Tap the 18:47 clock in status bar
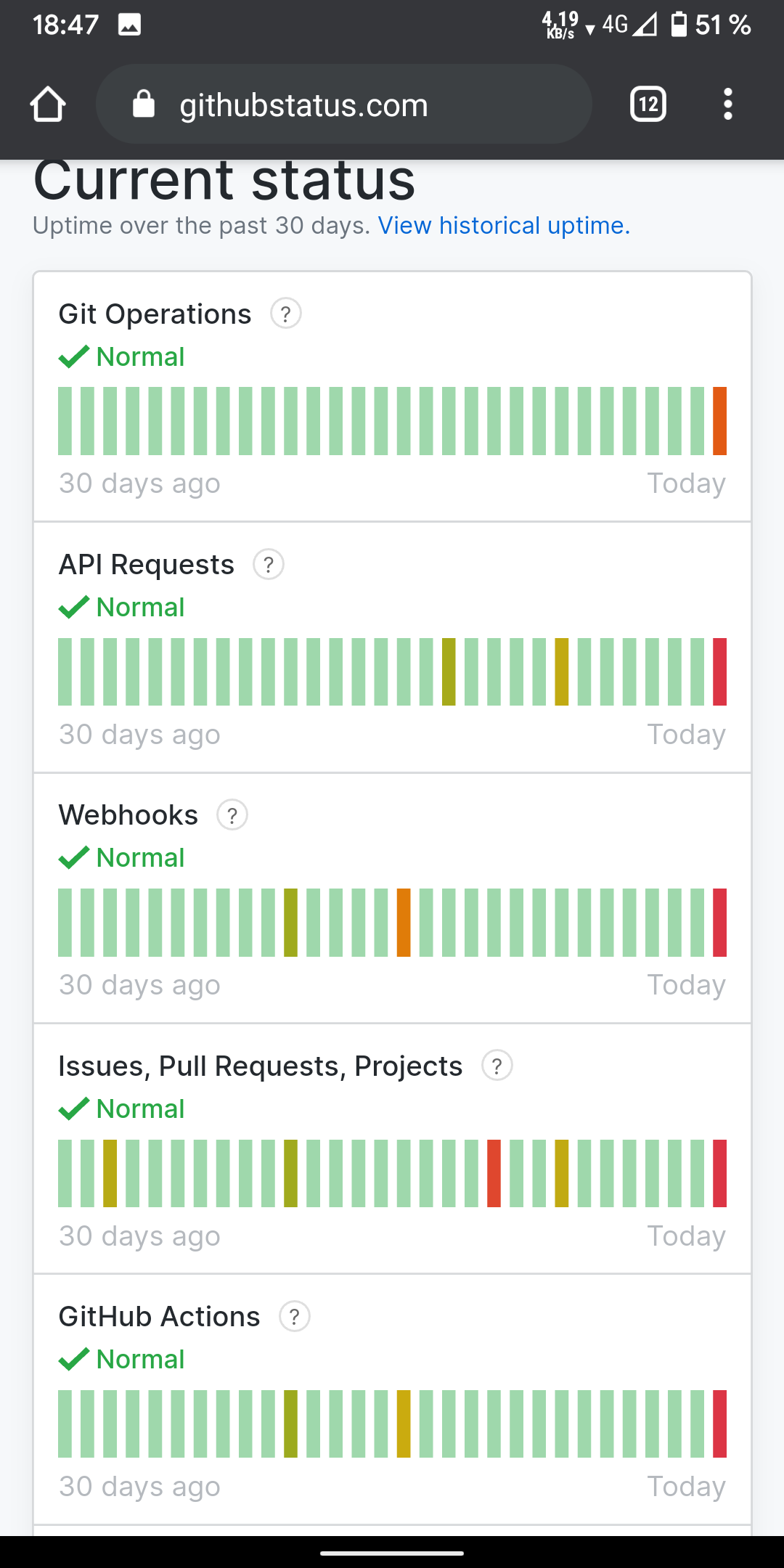Image resolution: width=784 pixels, height=1568 pixels. [65, 25]
